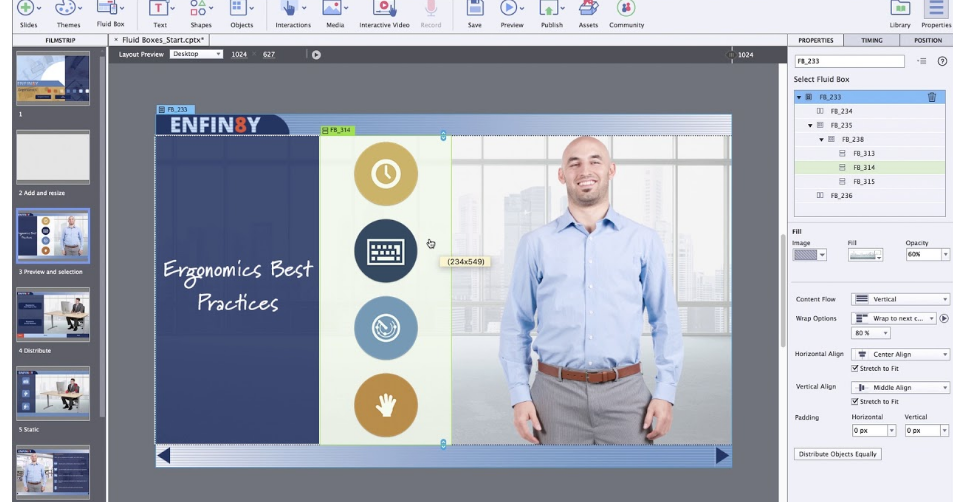The height and width of the screenshot is (502, 953).
Task: Click the left navigation arrow on slide
Action: pos(163,456)
